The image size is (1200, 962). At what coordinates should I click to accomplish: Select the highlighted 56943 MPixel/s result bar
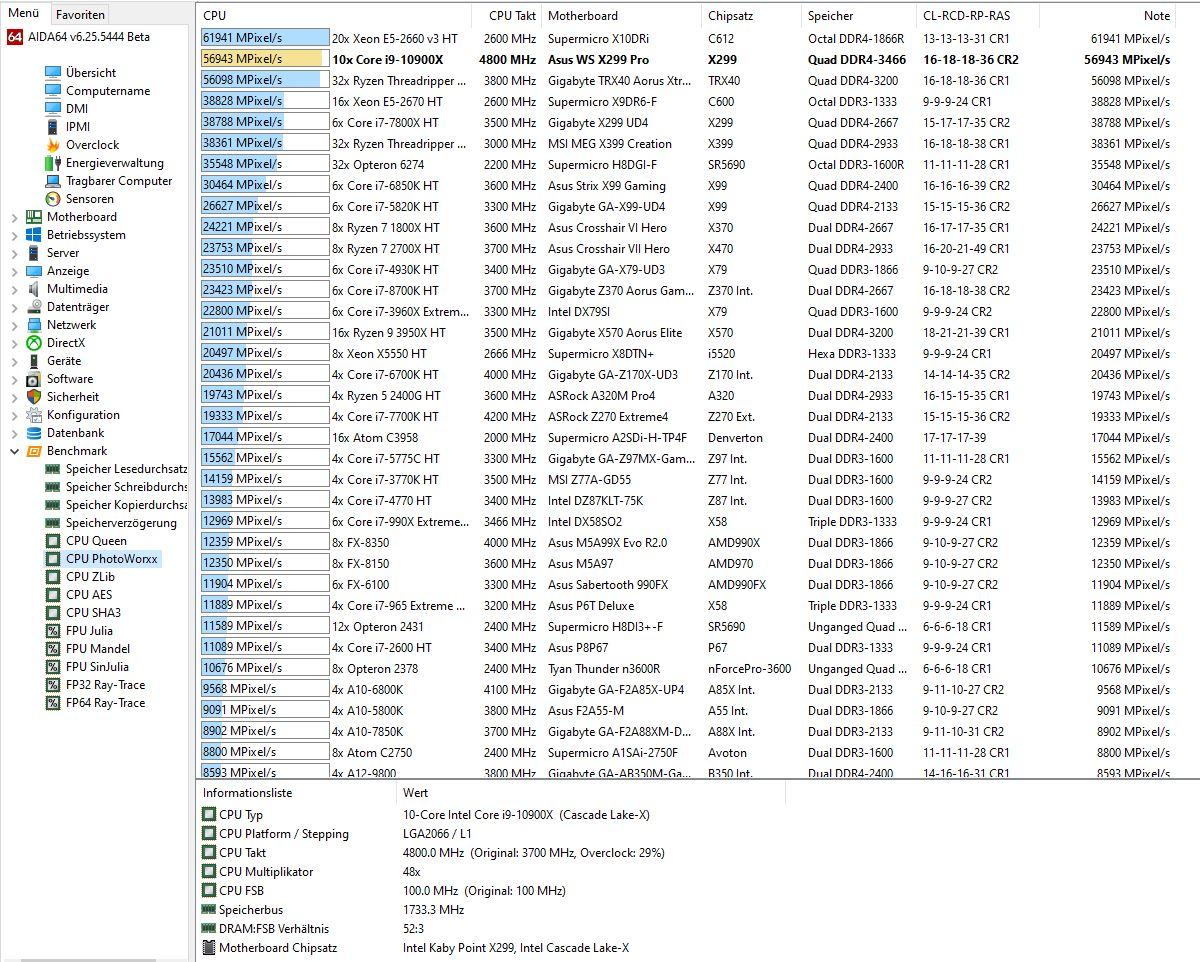tap(264, 59)
